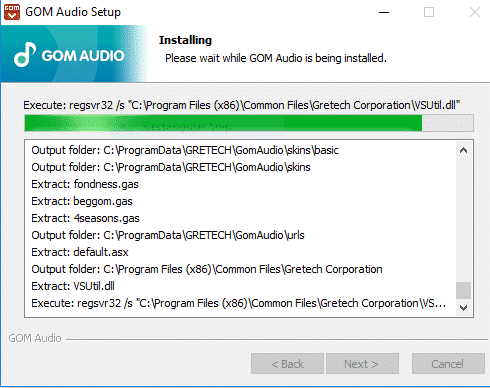Image resolution: width=490 pixels, height=388 pixels.
Task: Click the down arrow in the log scrollbar
Action: [463, 307]
